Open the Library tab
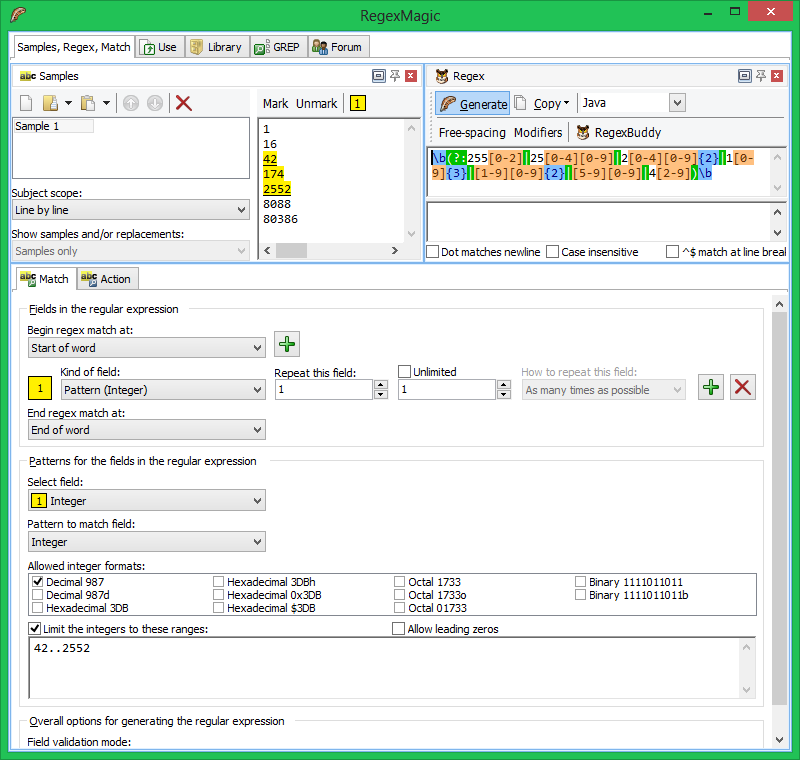 click(x=217, y=47)
